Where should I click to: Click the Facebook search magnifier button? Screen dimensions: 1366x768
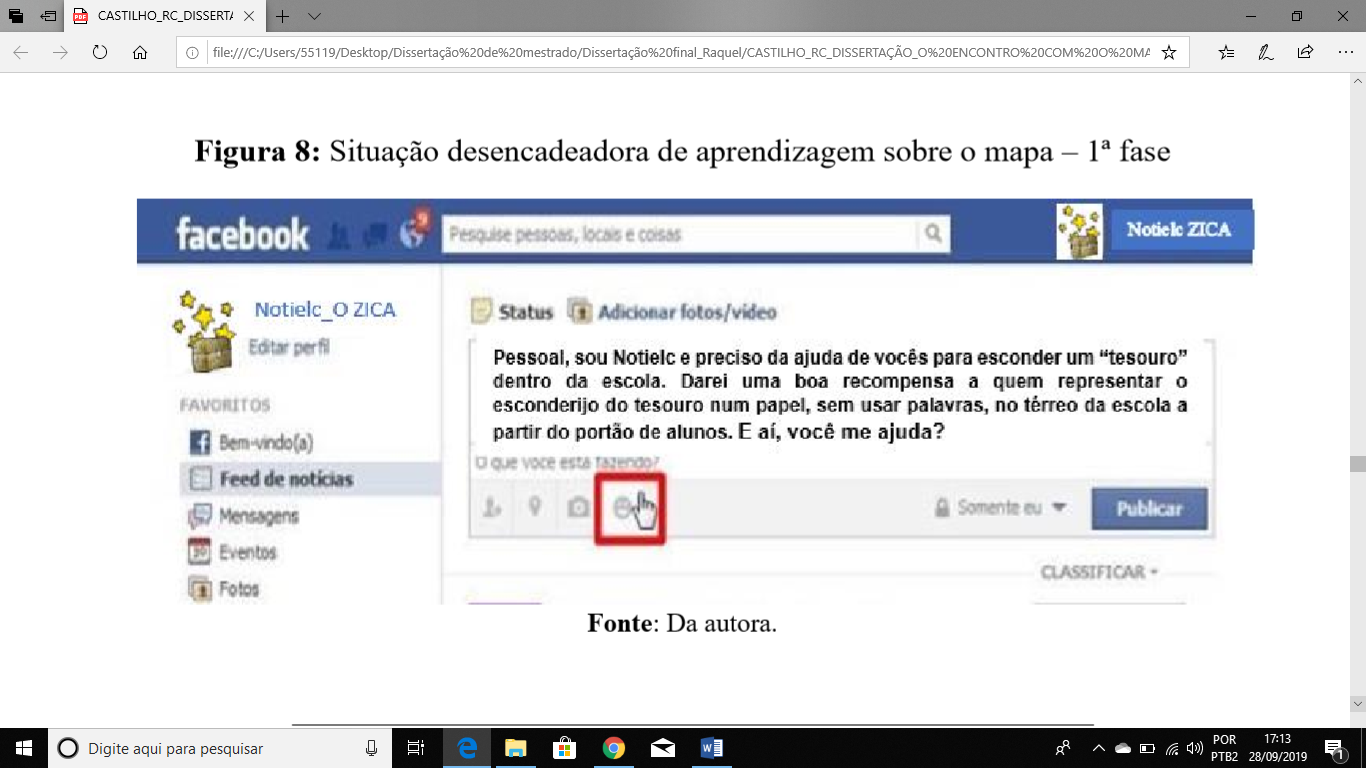click(933, 234)
